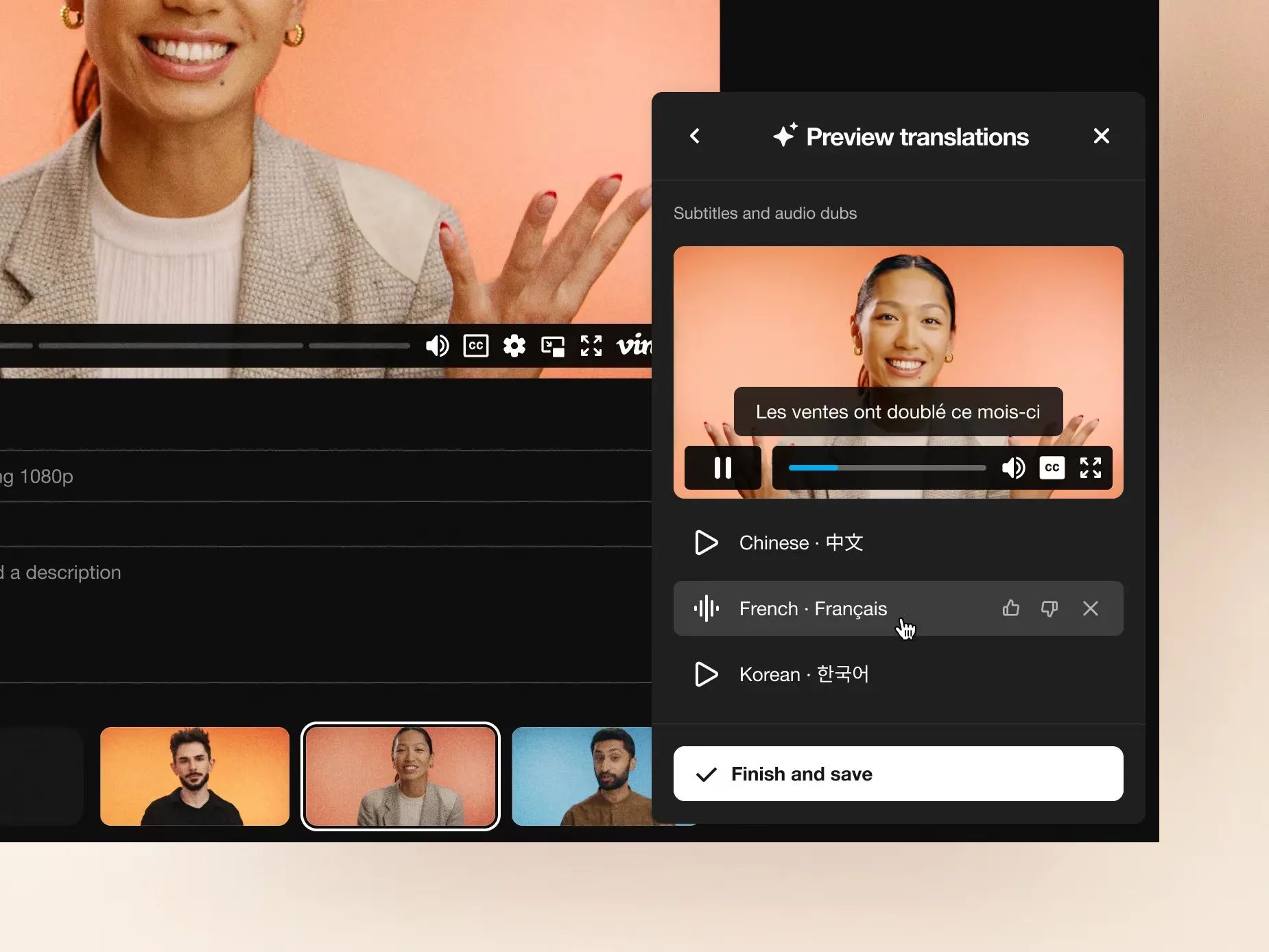1269x952 pixels.
Task: Toggle closed captions in the preview player
Action: 1052,468
